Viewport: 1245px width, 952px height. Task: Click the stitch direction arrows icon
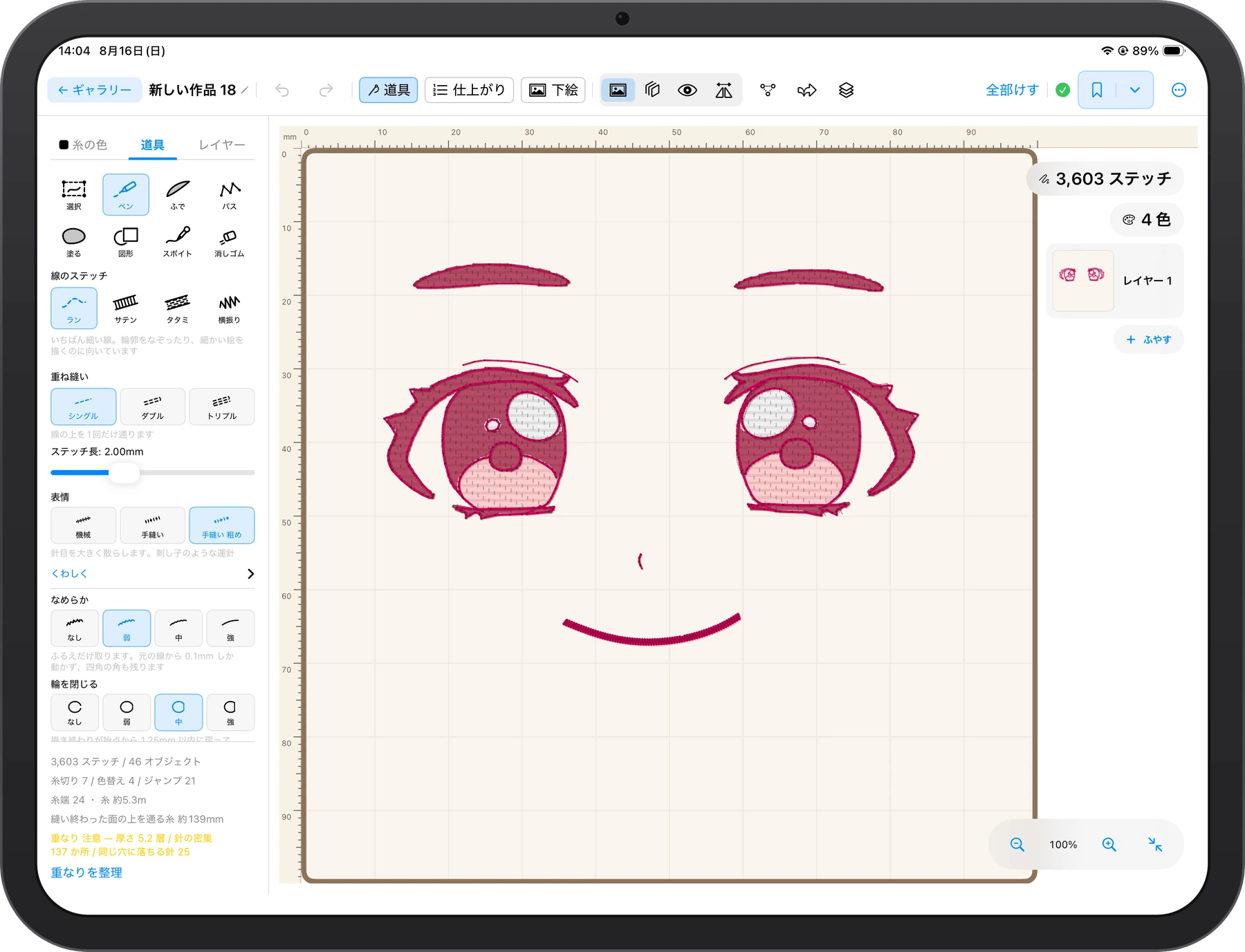pyautogui.click(x=807, y=90)
